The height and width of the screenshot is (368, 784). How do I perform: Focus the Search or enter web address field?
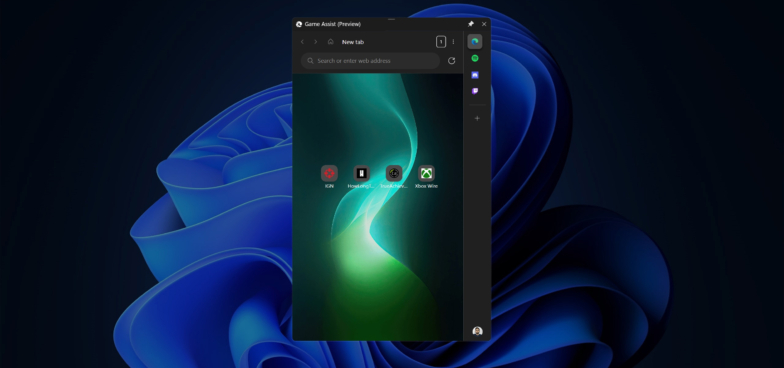click(x=370, y=60)
